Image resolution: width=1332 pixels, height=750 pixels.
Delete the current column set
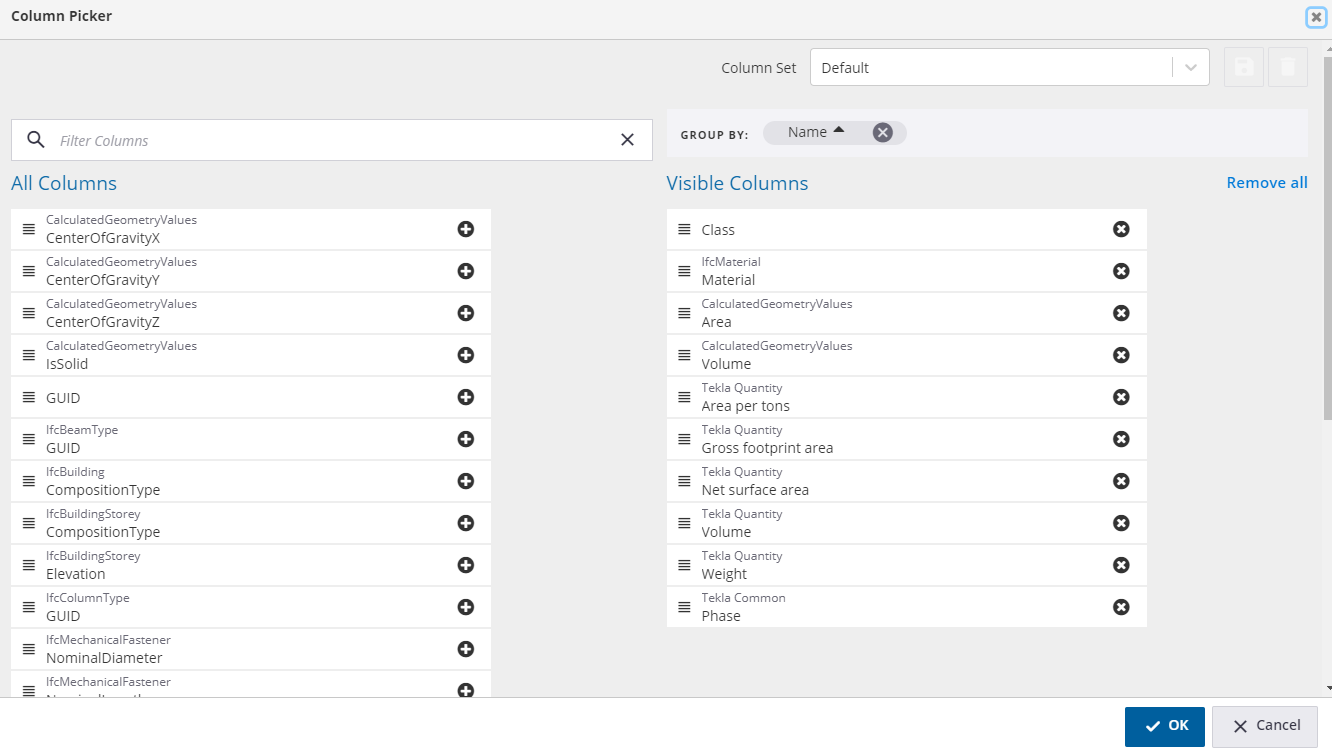pos(1288,67)
